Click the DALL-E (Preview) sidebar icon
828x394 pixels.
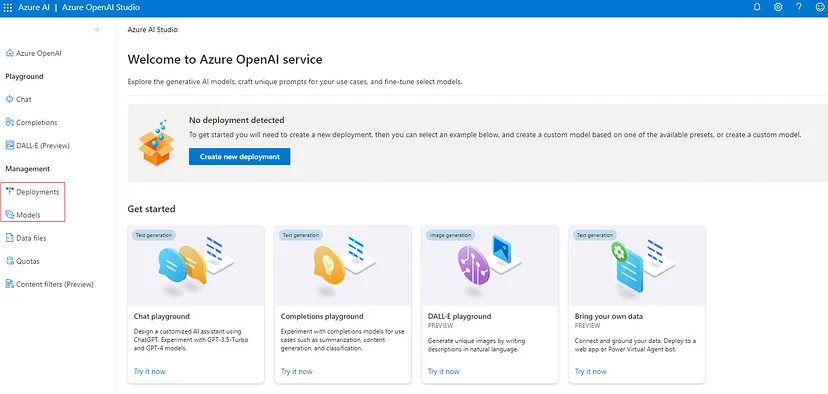[10, 145]
